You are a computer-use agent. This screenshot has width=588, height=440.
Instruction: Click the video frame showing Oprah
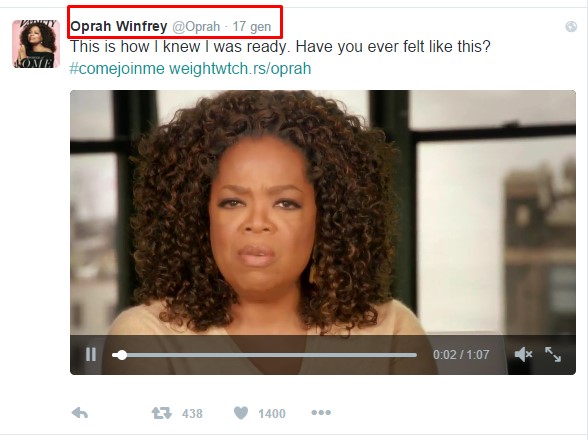[x=323, y=212]
